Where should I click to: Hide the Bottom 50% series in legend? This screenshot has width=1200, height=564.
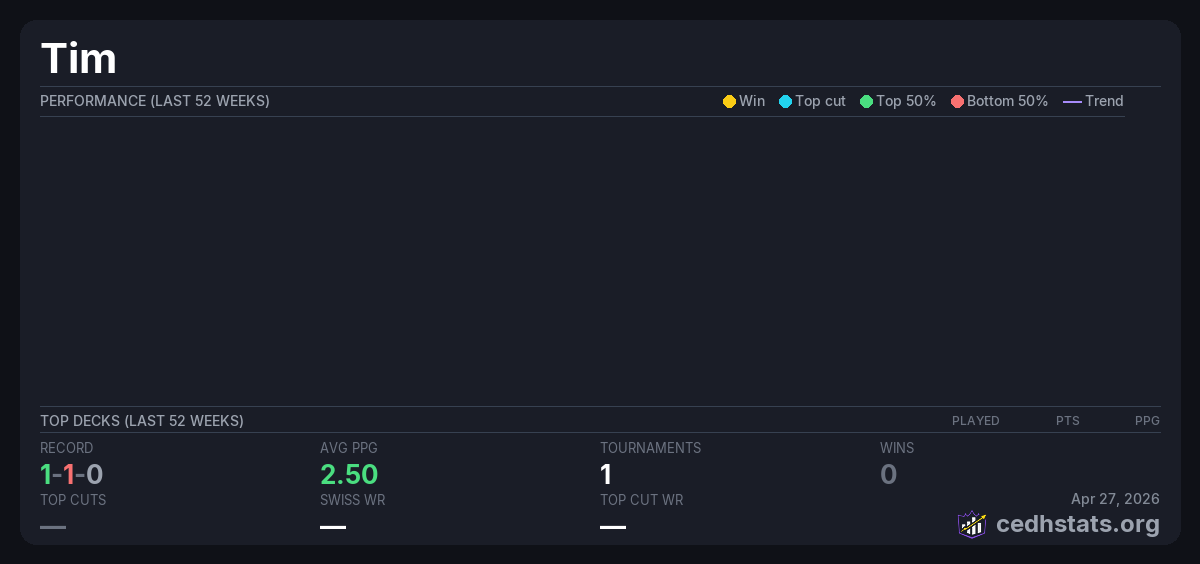point(999,101)
